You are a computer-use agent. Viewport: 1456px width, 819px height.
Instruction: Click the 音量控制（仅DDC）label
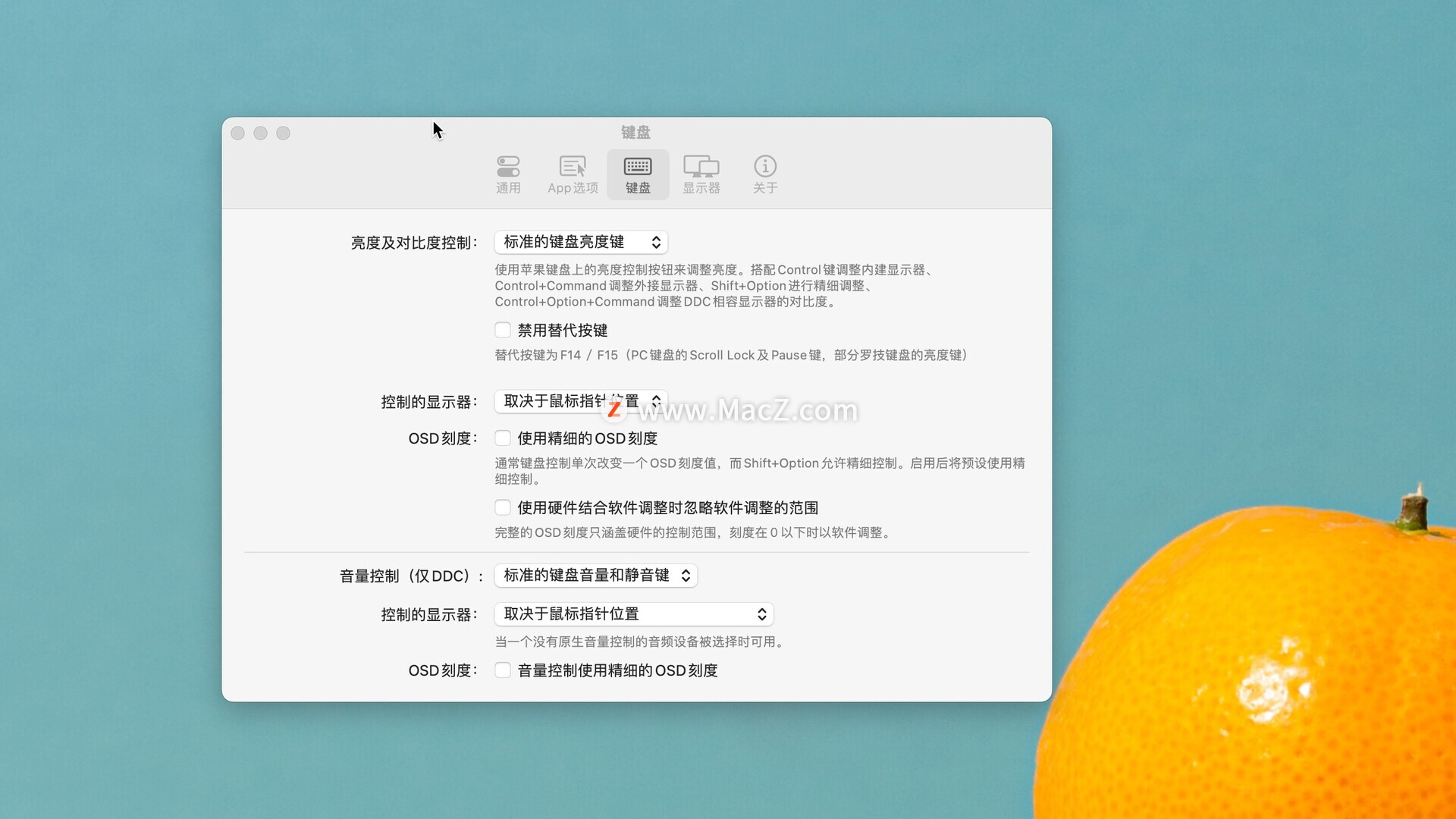pyautogui.click(x=411, y=576)
